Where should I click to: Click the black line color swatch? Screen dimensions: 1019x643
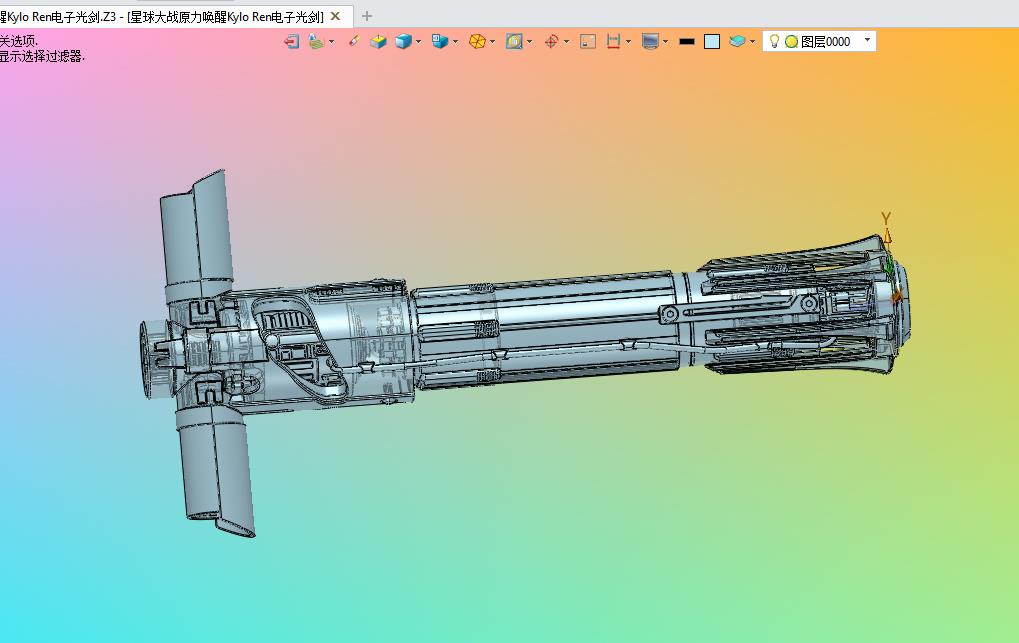point(687,42)
